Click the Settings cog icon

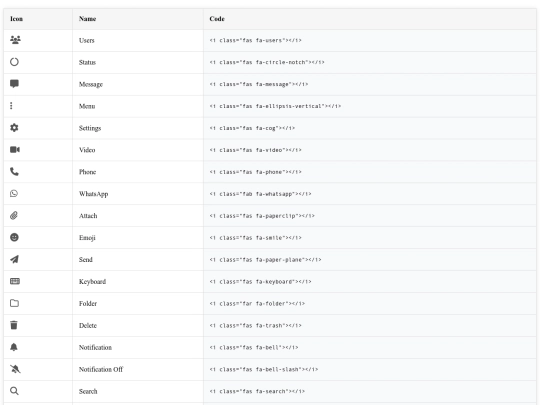point(14,128)
